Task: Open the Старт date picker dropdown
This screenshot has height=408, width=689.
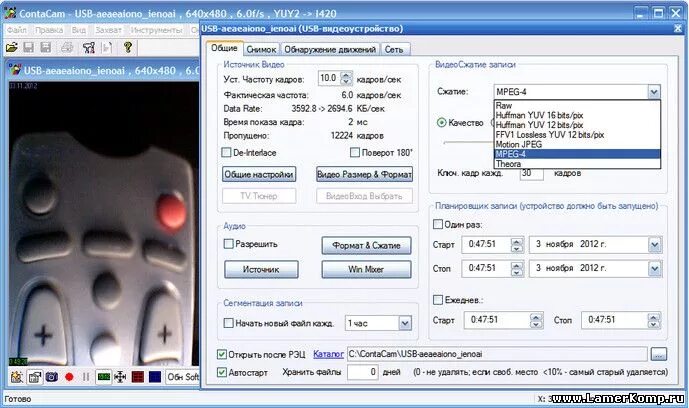Action: pos(654,245)
